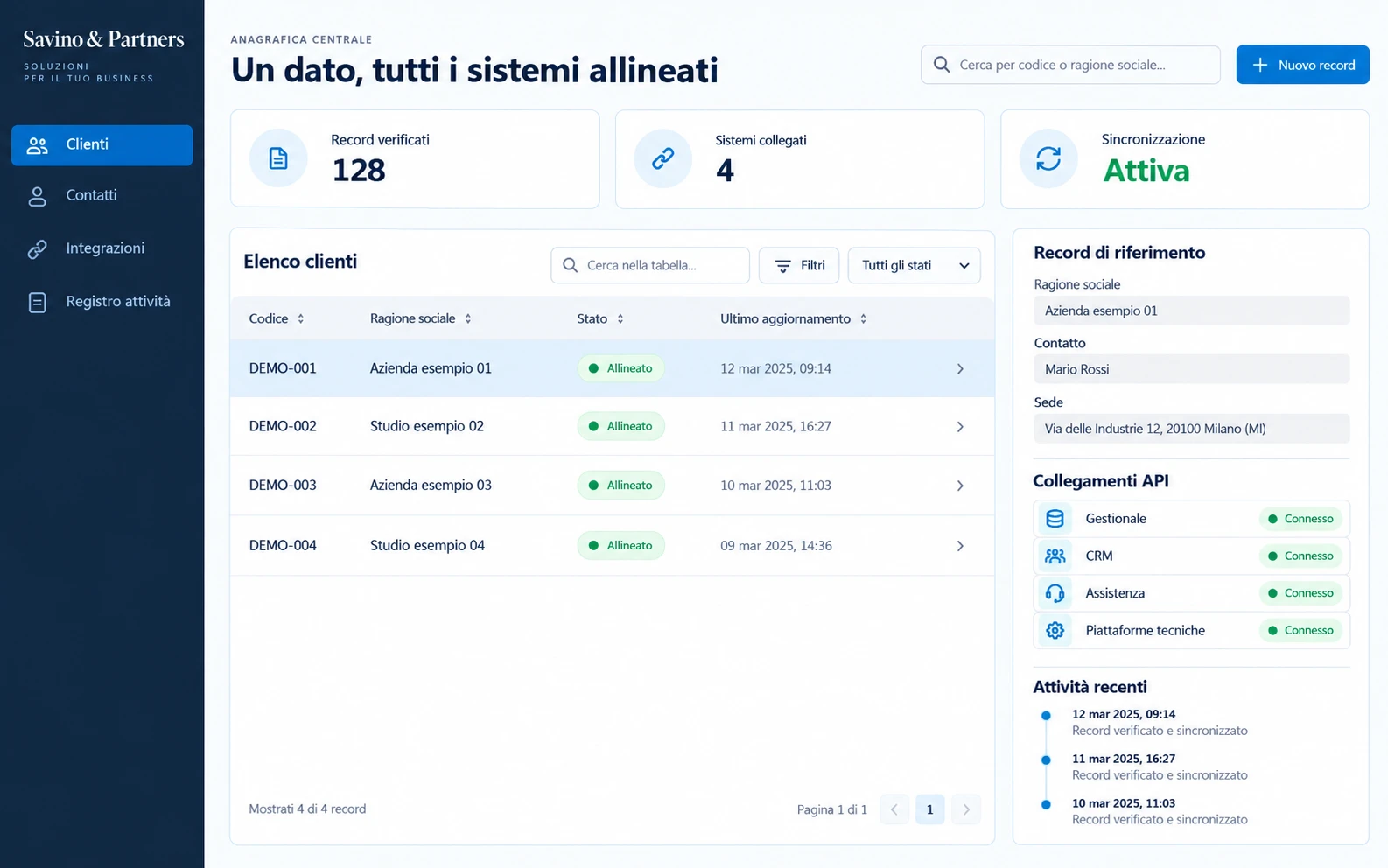1388x868 pixels.
Task: Click the Ragione sociale field 'Azienda esempio 01'
Action: (x=1192, y=311)
